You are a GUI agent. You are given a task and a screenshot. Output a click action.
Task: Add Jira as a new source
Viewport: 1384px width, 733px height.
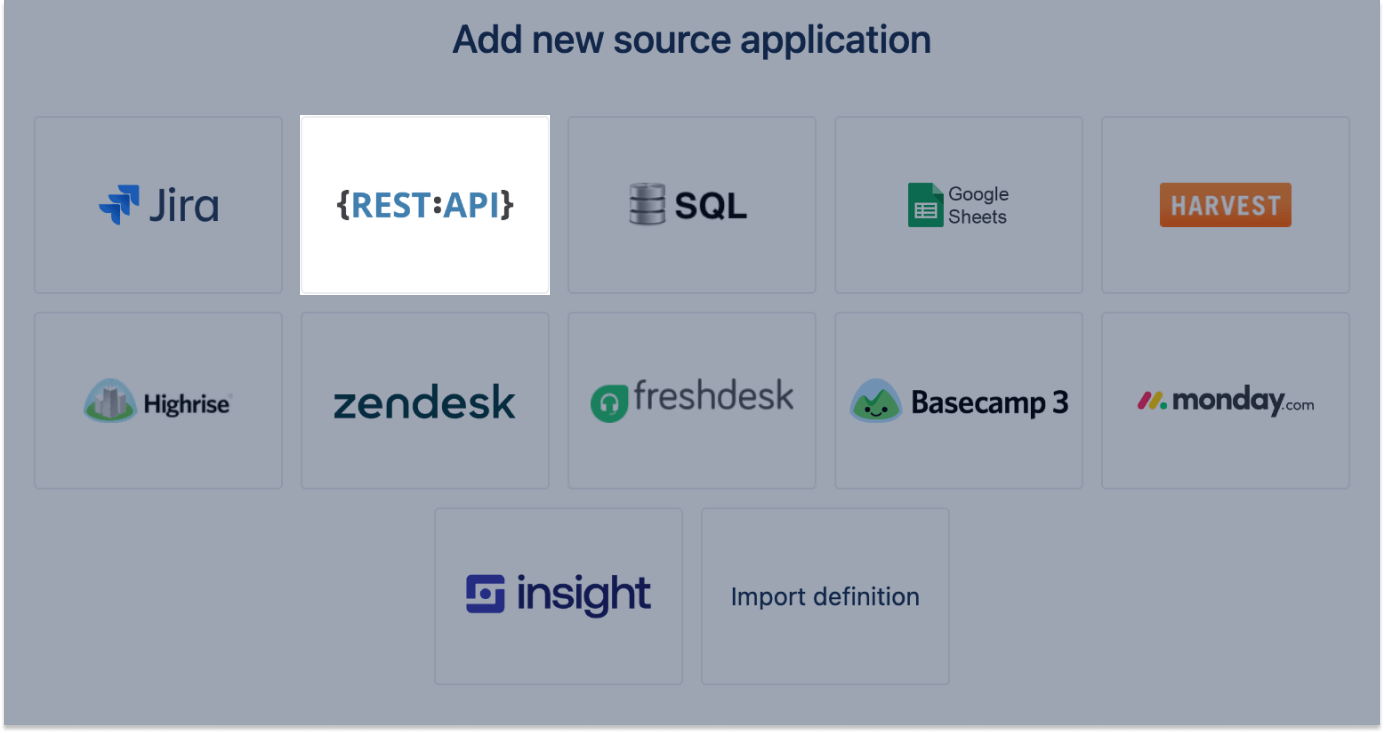(157, 204)
